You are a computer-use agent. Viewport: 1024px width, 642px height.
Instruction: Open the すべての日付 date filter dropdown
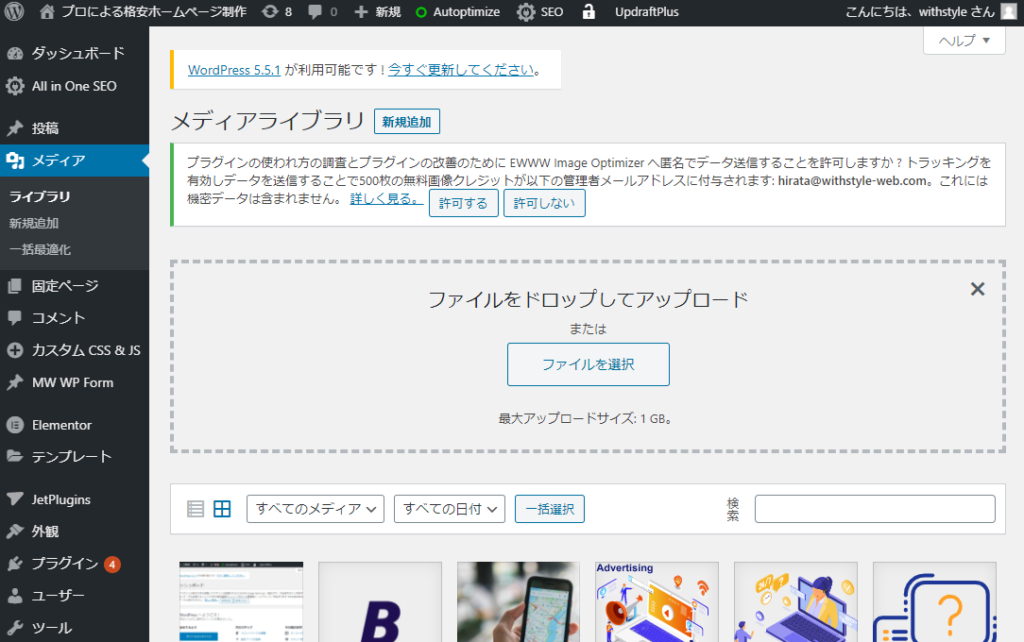(449, 508)
